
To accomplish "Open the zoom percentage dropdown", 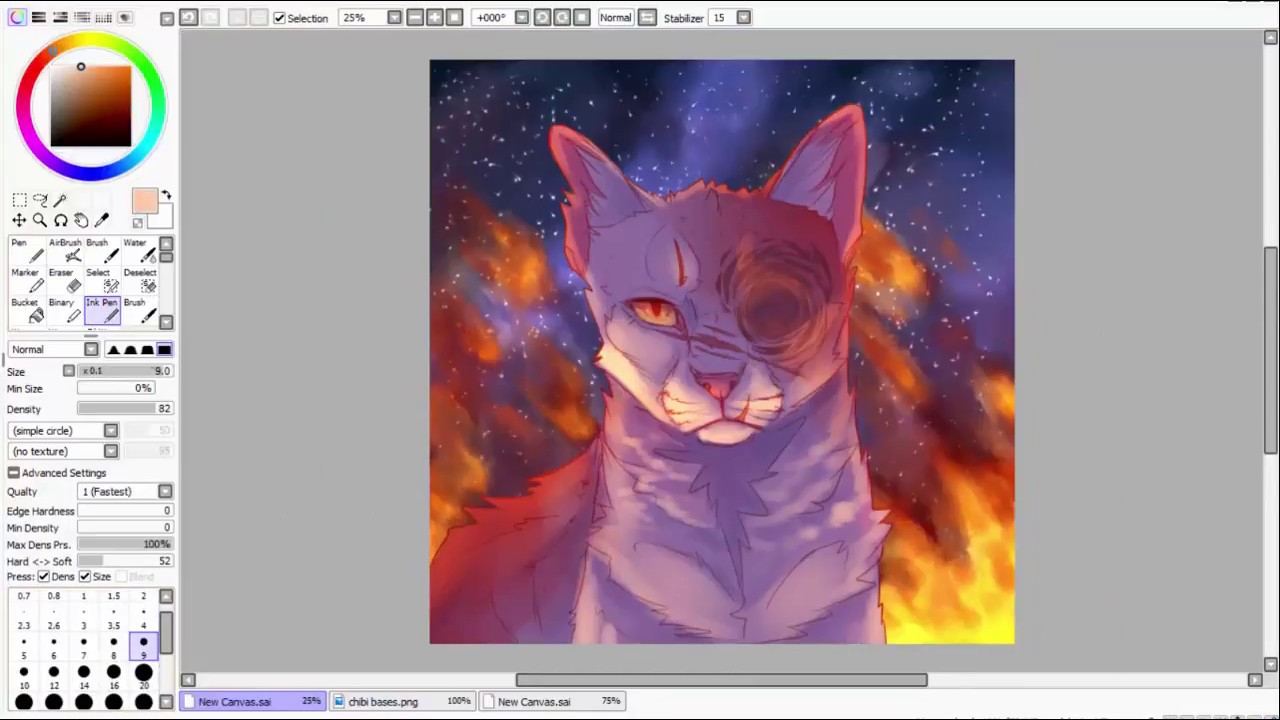I will [394, 18].
